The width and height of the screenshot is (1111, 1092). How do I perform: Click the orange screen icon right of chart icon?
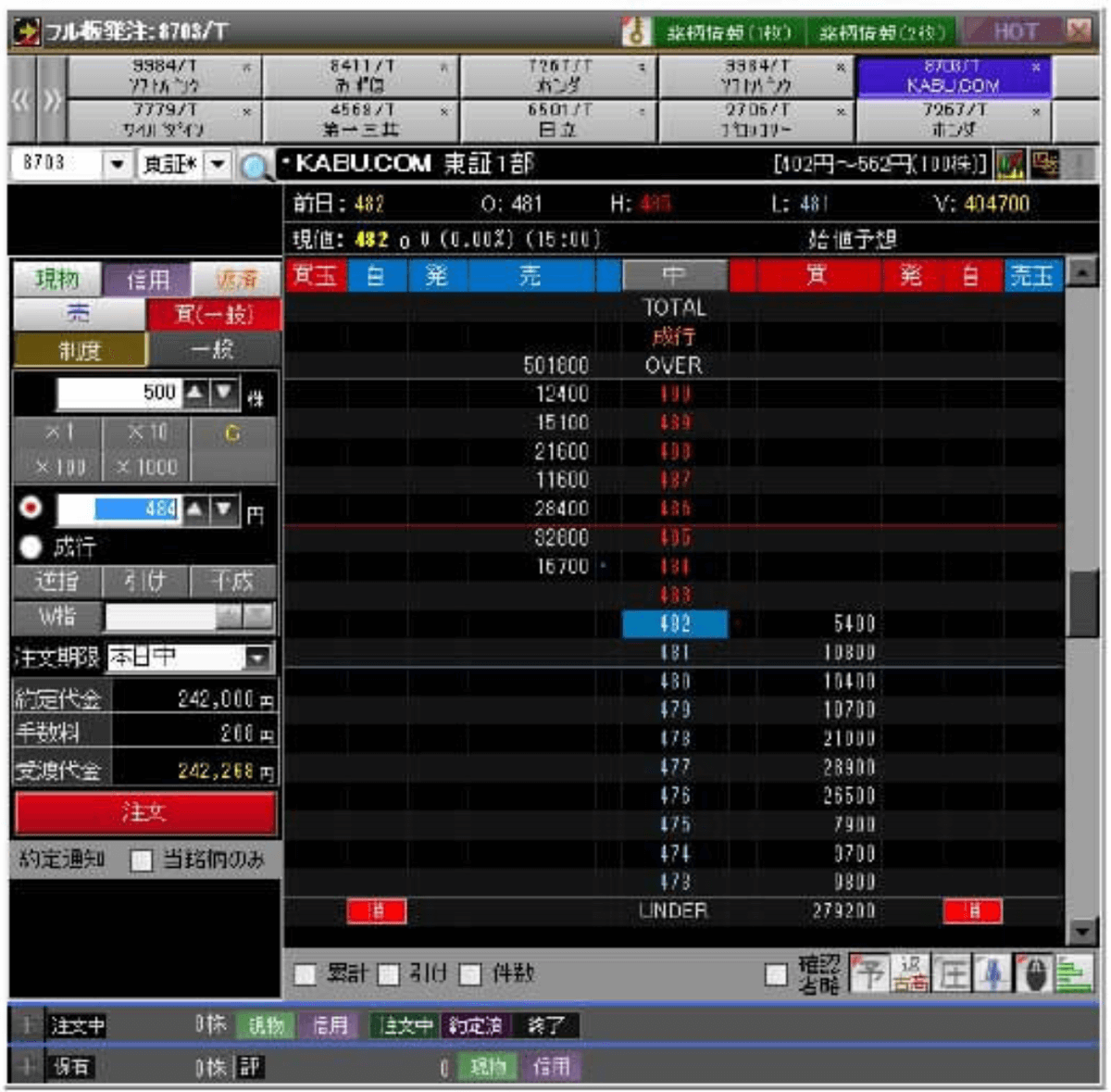1044,165
